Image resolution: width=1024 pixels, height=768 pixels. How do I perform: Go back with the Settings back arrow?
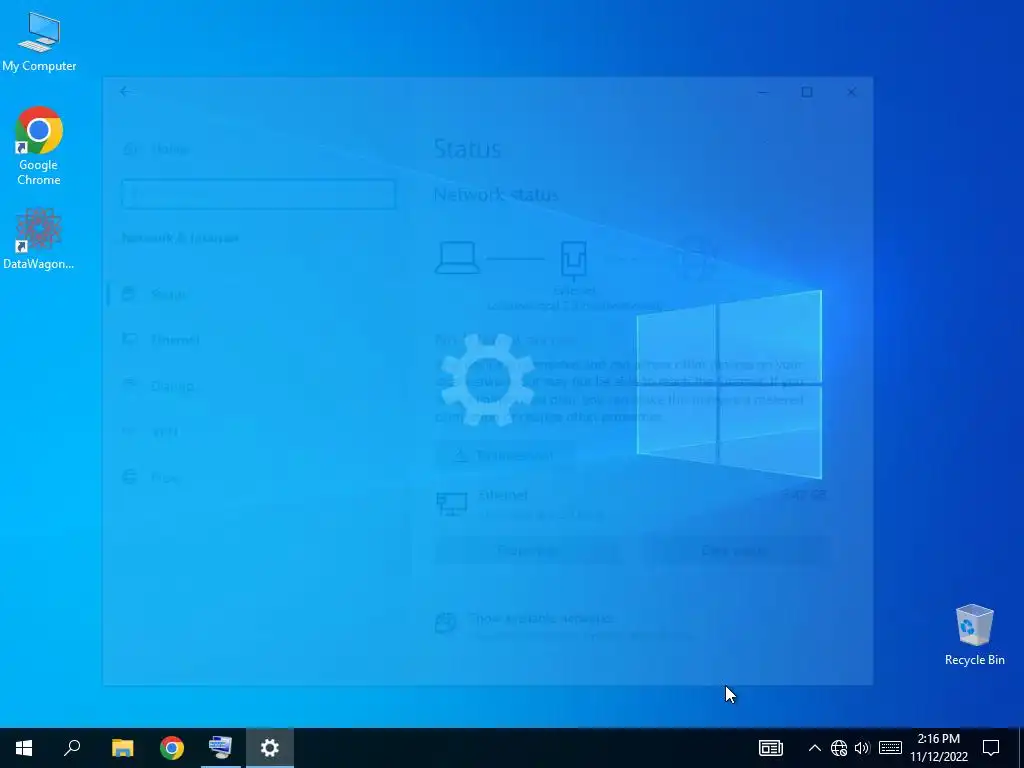pos(126,92)
